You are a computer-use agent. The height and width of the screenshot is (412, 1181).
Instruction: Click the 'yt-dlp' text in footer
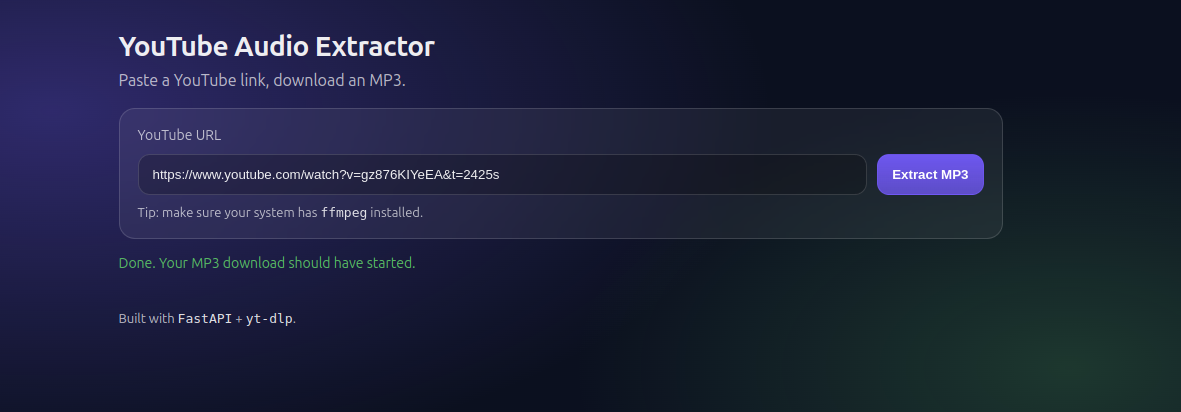269,319
